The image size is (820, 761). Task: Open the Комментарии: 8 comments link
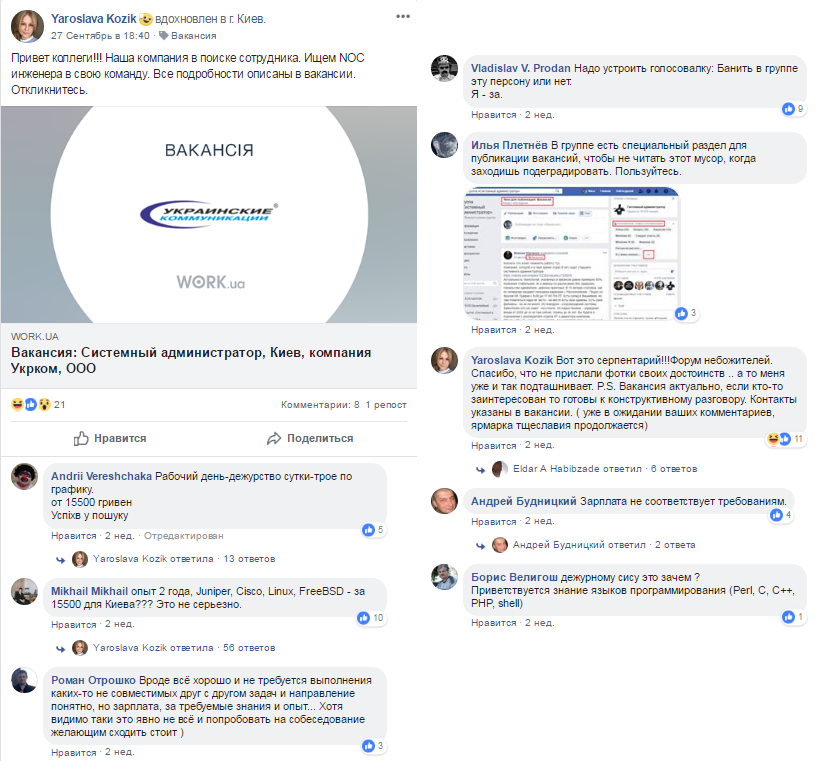tap(320, 405)
